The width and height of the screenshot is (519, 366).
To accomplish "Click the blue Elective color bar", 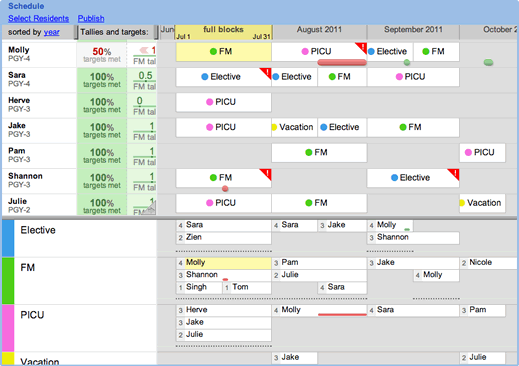I will pos(8,238).
